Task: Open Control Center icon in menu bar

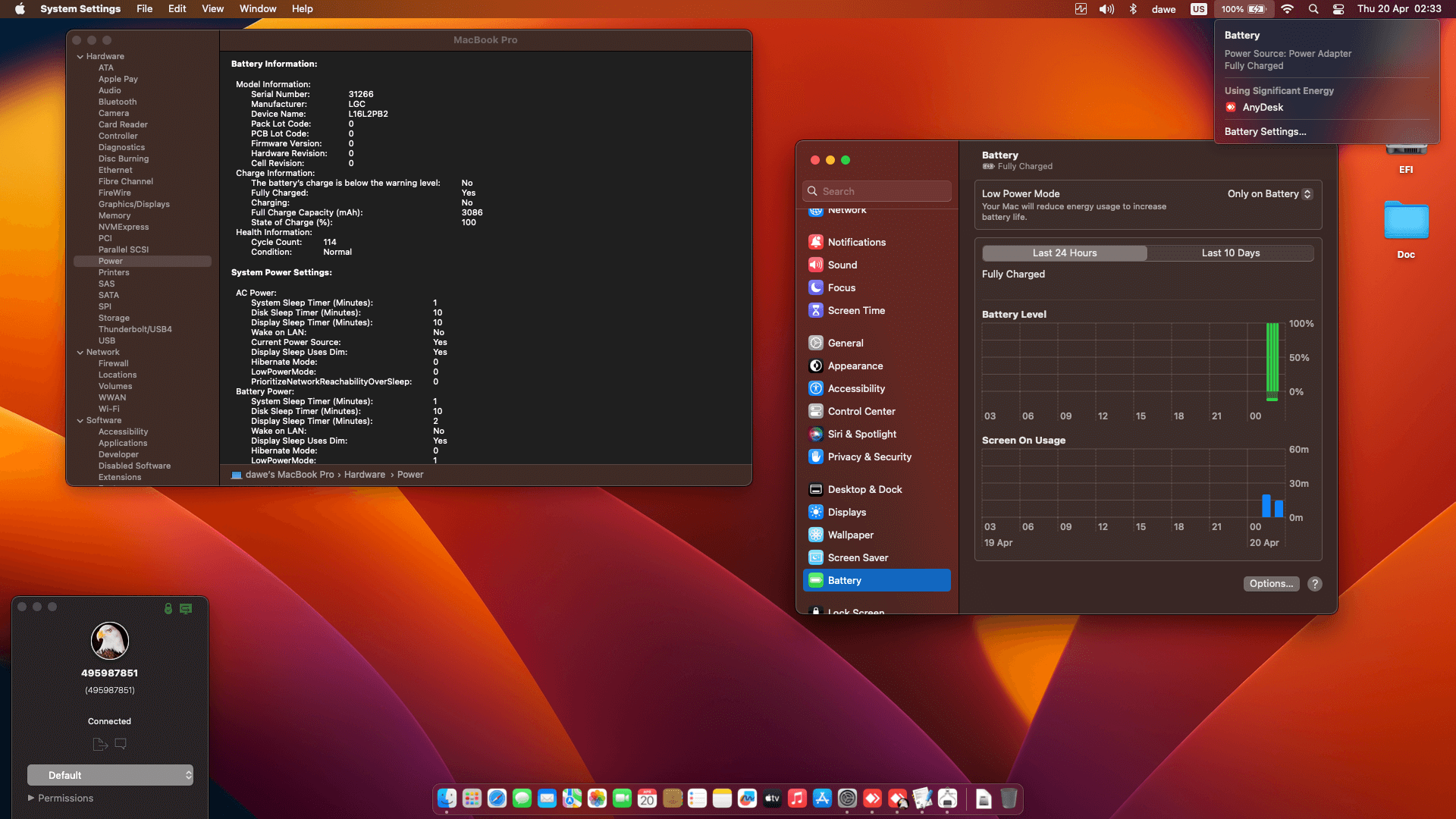Action: pyautogui.click(x=1338, y=9)
